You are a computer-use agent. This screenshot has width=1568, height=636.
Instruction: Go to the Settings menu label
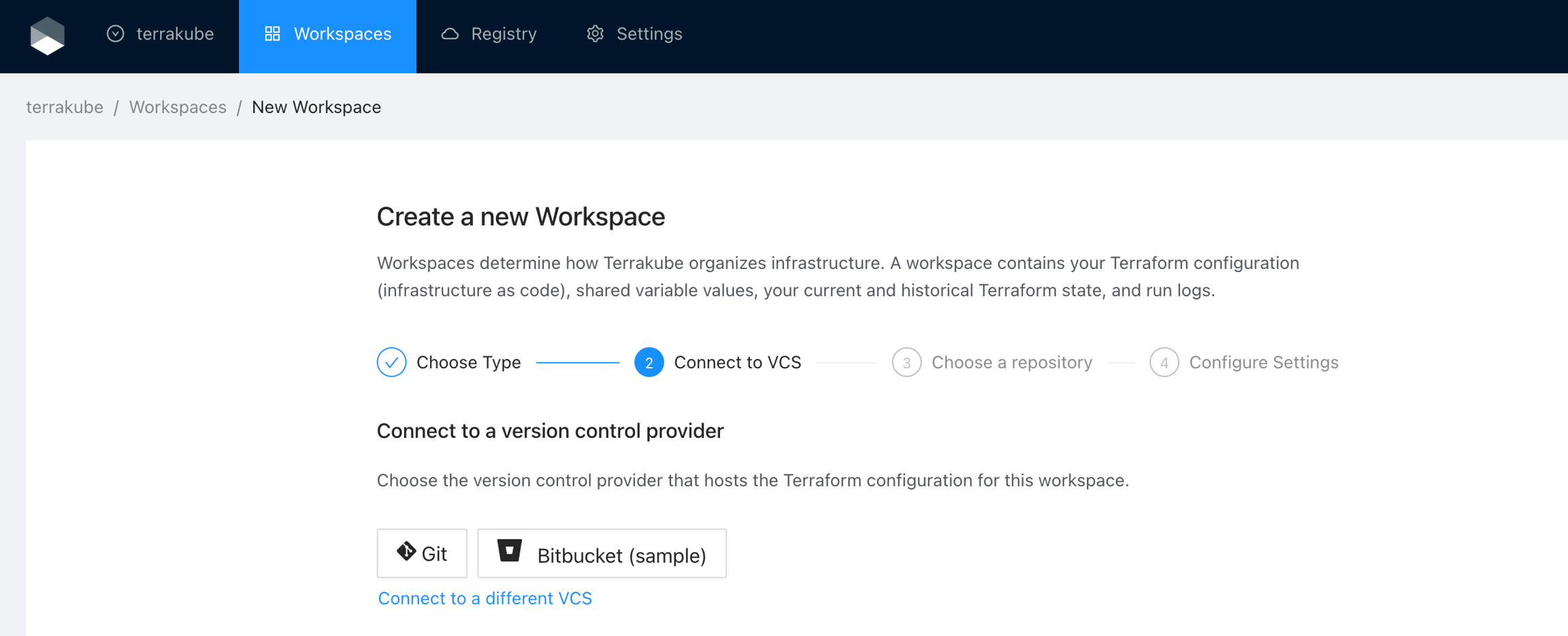point(649,34)
